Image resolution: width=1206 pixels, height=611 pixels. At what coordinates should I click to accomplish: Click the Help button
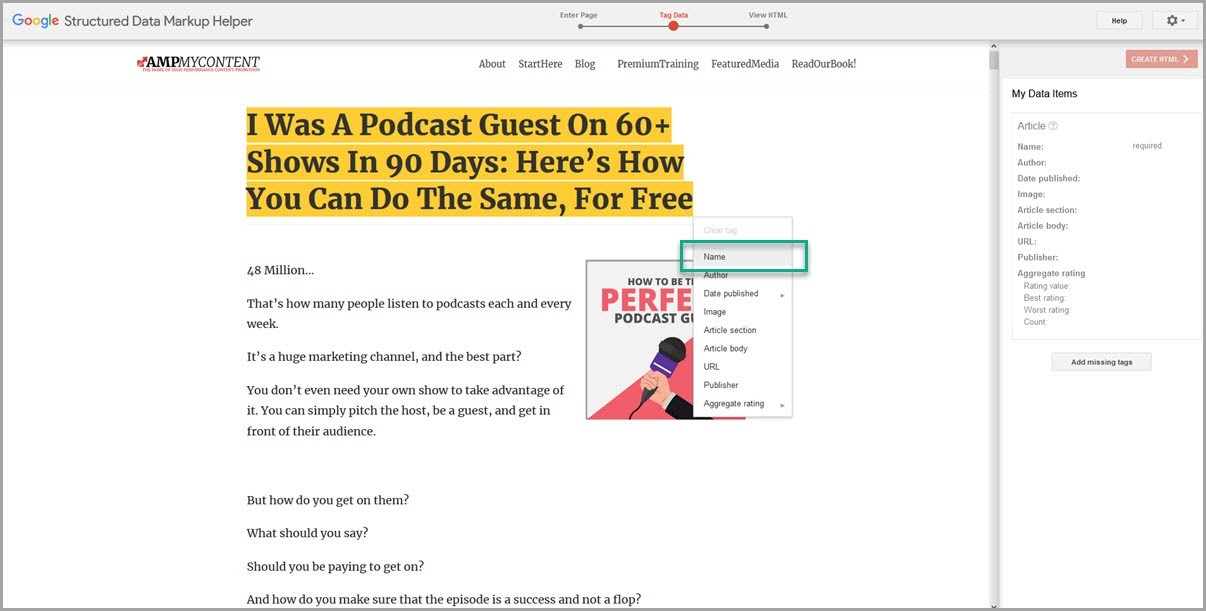[1119, 20]
